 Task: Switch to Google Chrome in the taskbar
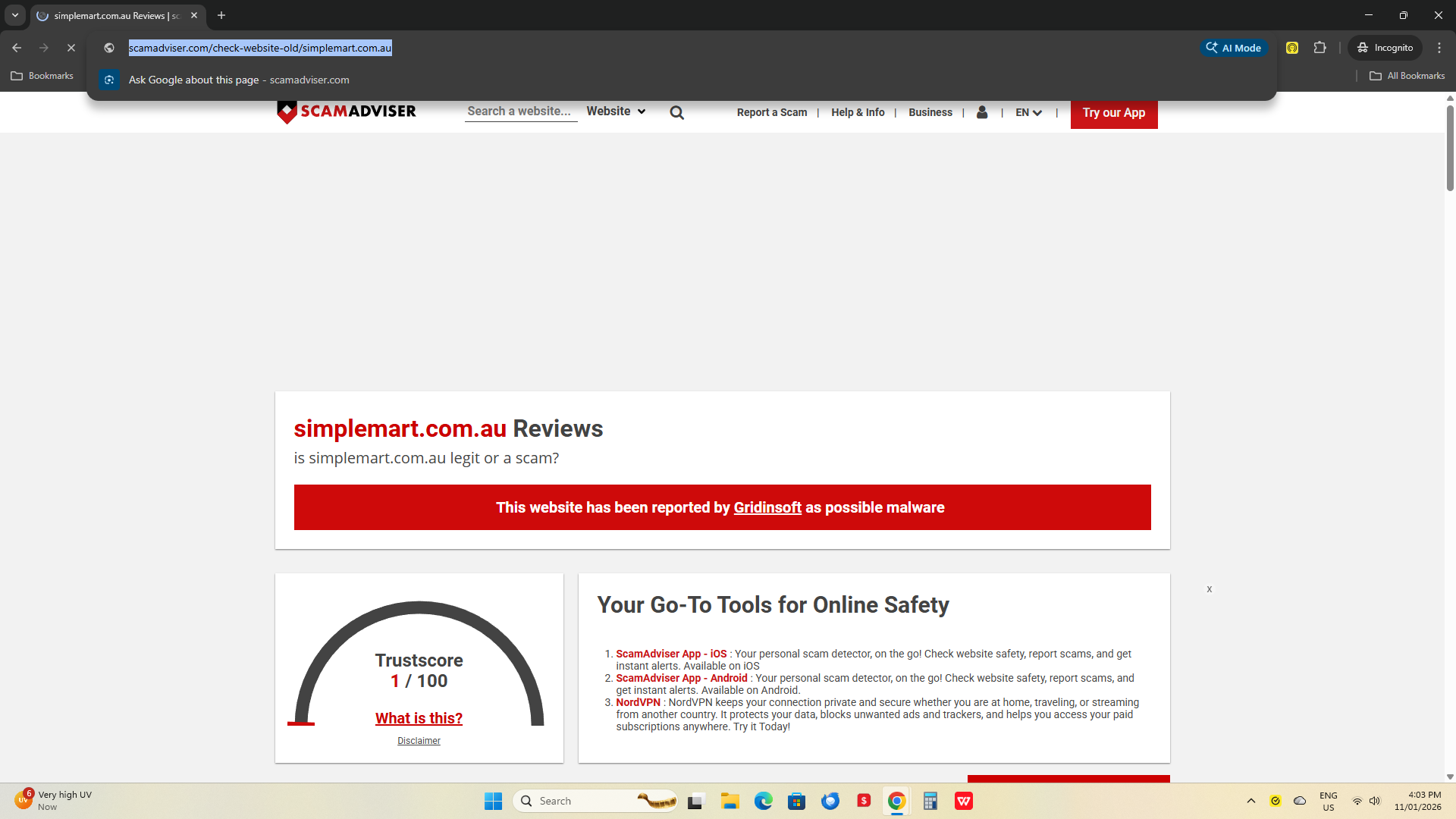point(896,801)
